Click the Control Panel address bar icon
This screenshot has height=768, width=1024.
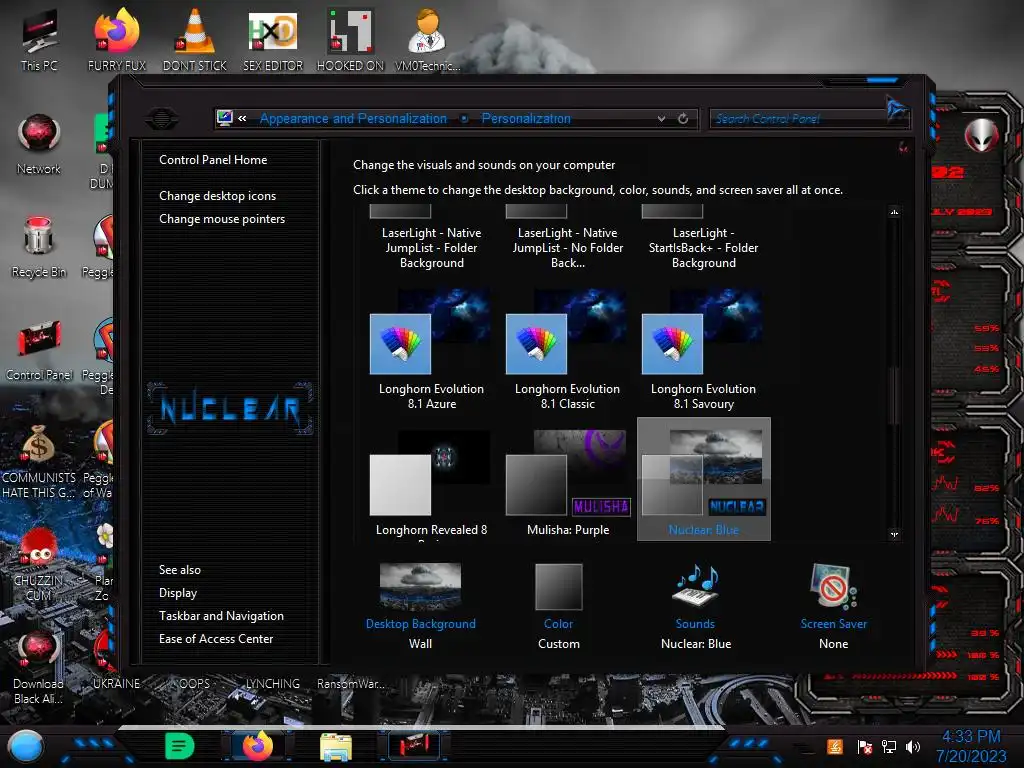coord(225,118)
